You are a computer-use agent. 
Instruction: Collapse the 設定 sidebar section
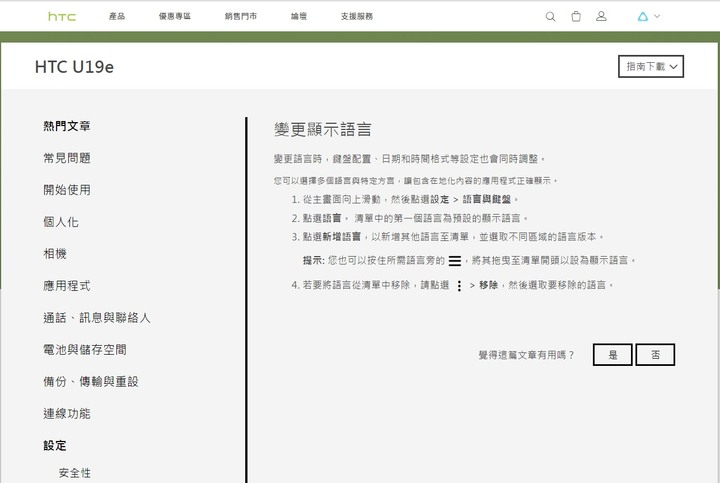pos(55,445)
